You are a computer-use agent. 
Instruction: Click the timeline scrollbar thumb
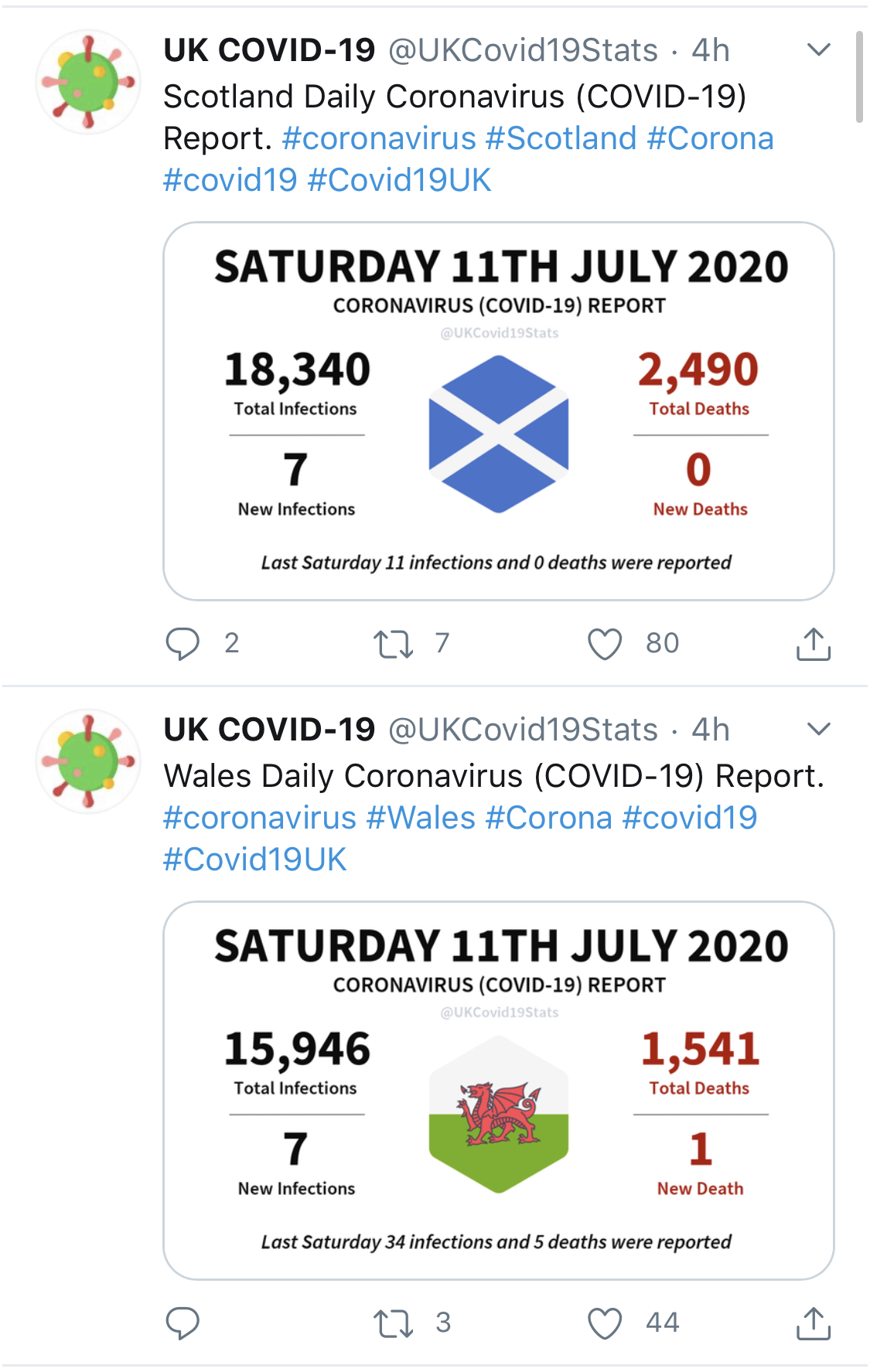pyautogui.click(x=859, y=77)
